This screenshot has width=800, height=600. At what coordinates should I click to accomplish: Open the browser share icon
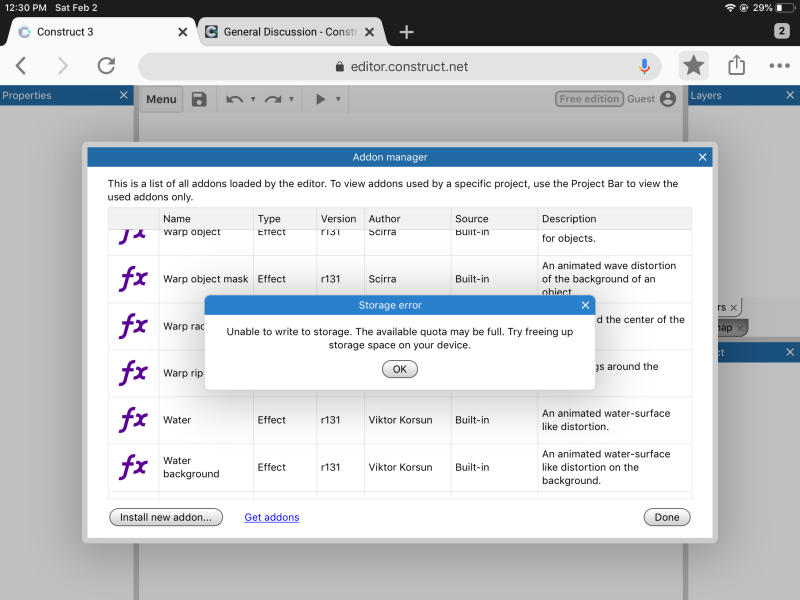coord(736,65)
